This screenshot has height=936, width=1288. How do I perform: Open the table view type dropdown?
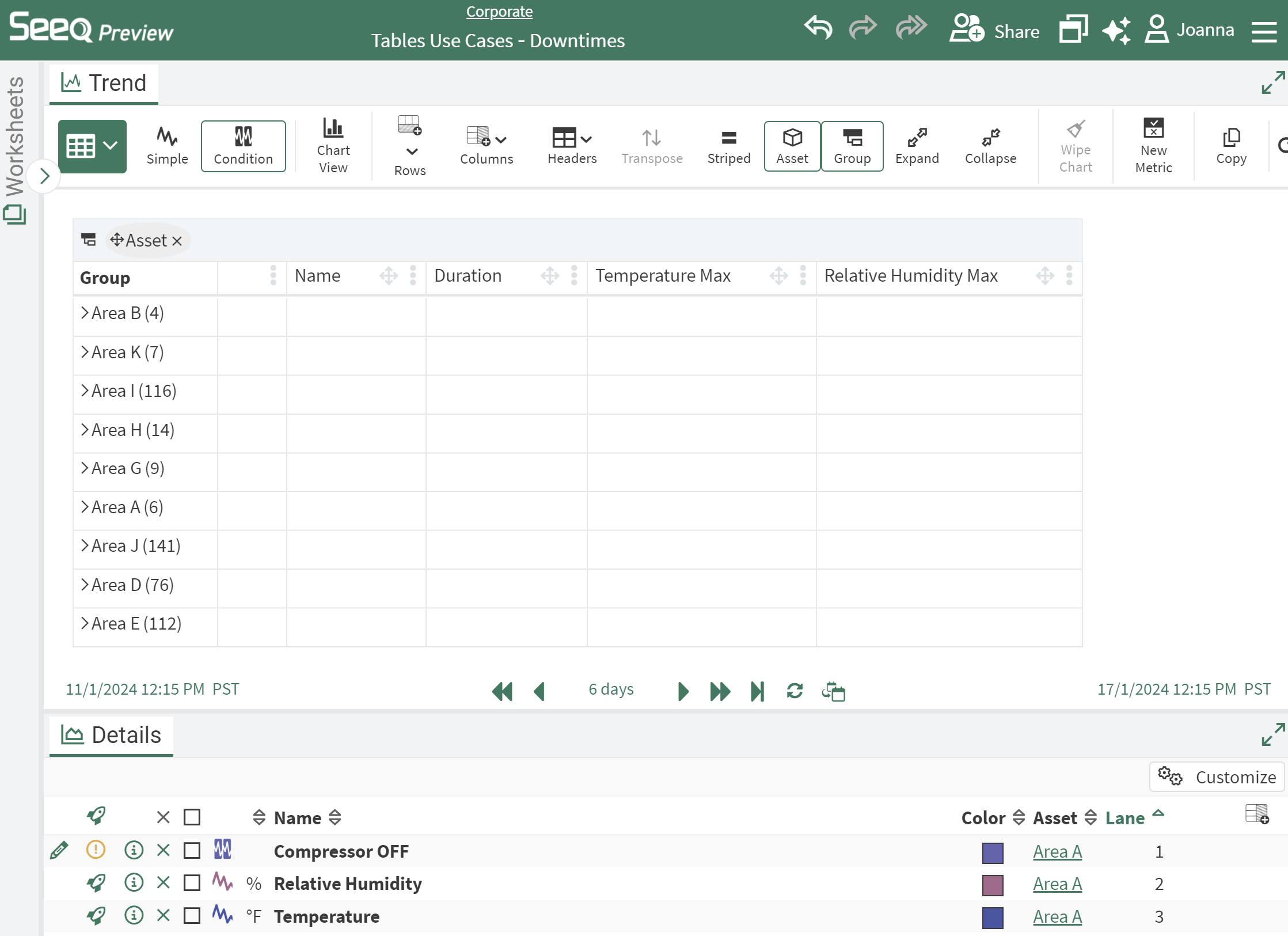tap(92, 146)
